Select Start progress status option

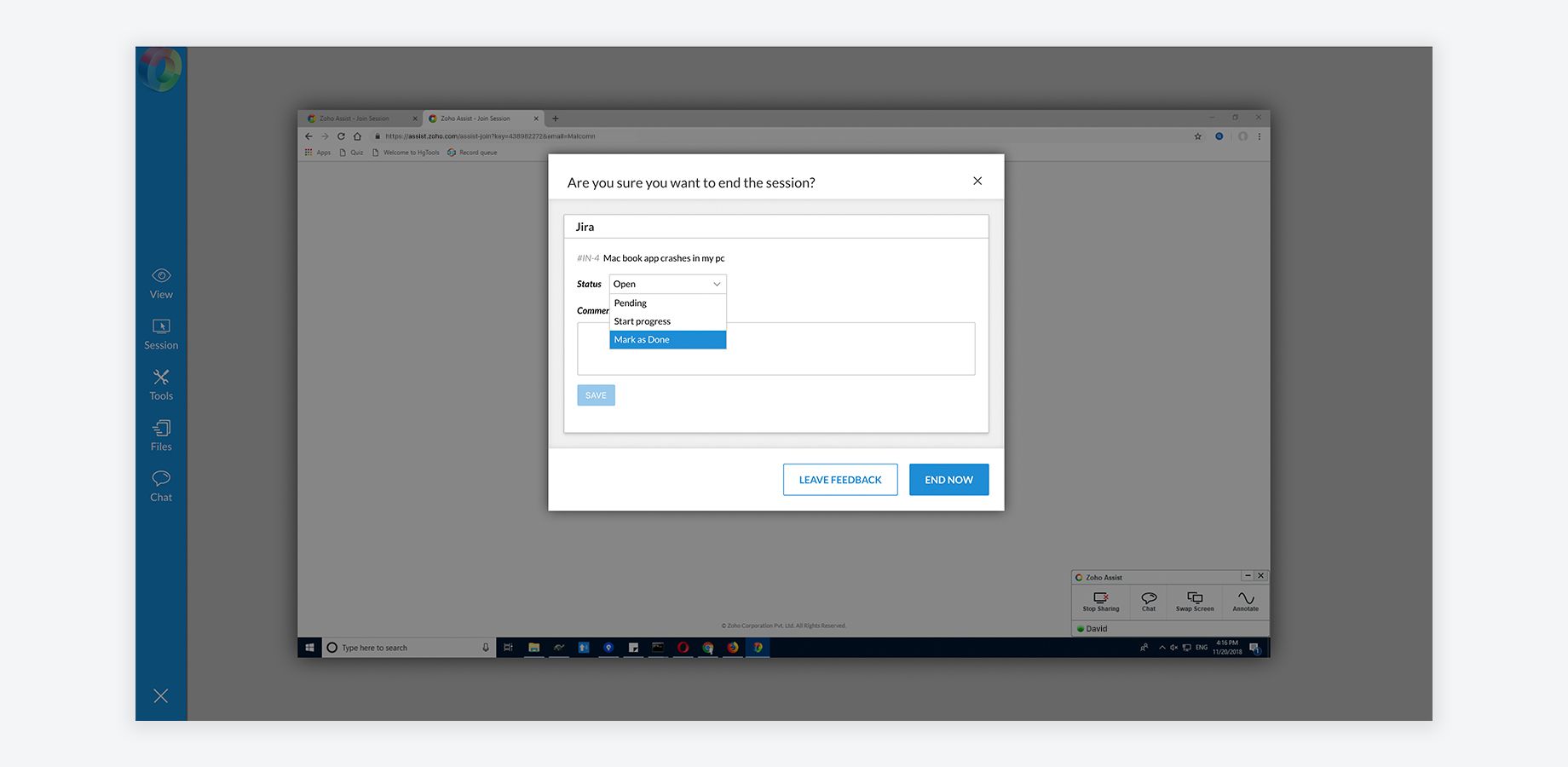(x=667, y=321)
